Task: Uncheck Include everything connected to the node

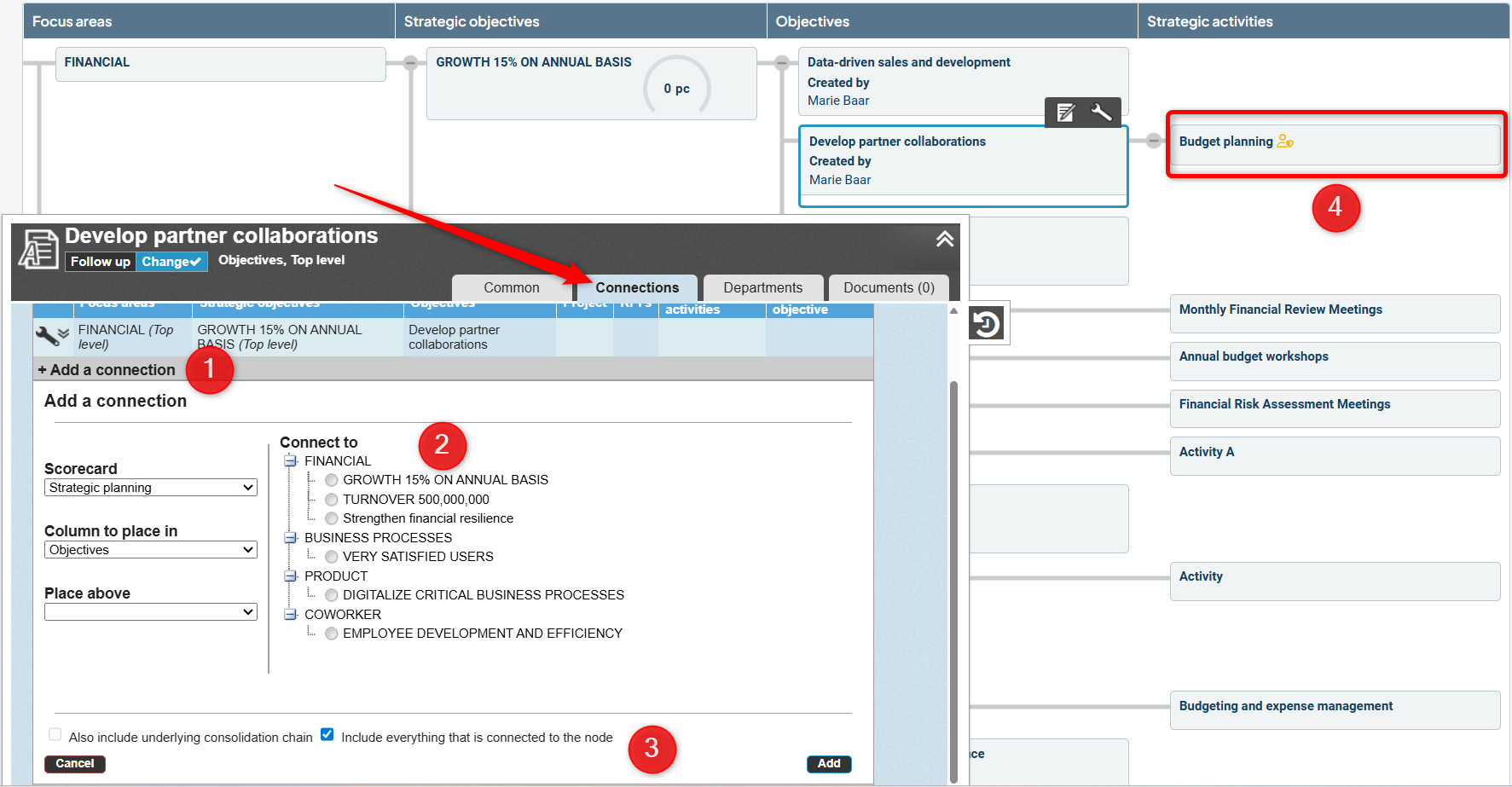Action: coord(327,735)
